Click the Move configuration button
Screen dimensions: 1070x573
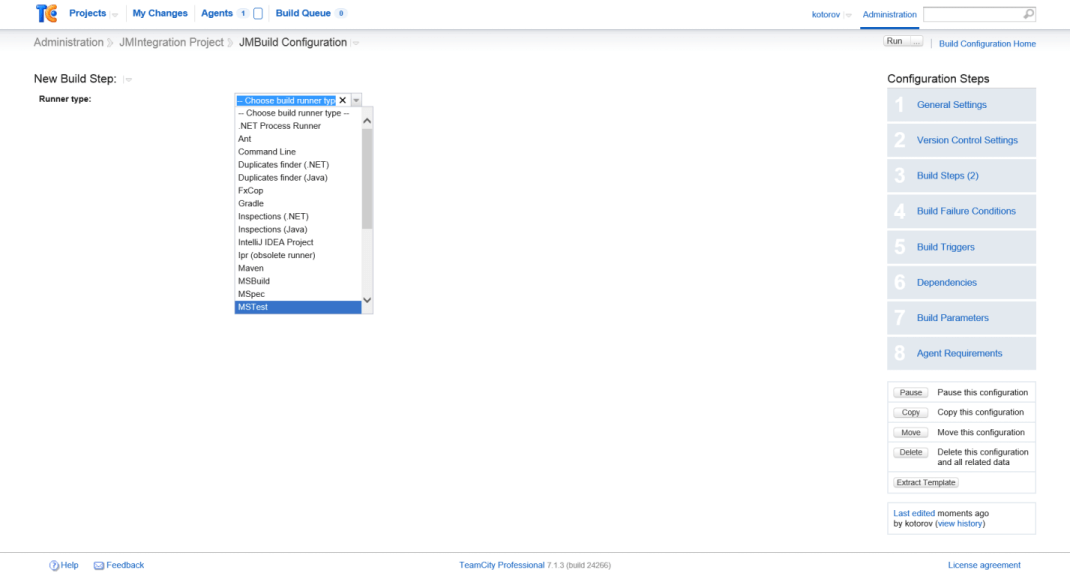pyautogui.click(x=910, y=432)
